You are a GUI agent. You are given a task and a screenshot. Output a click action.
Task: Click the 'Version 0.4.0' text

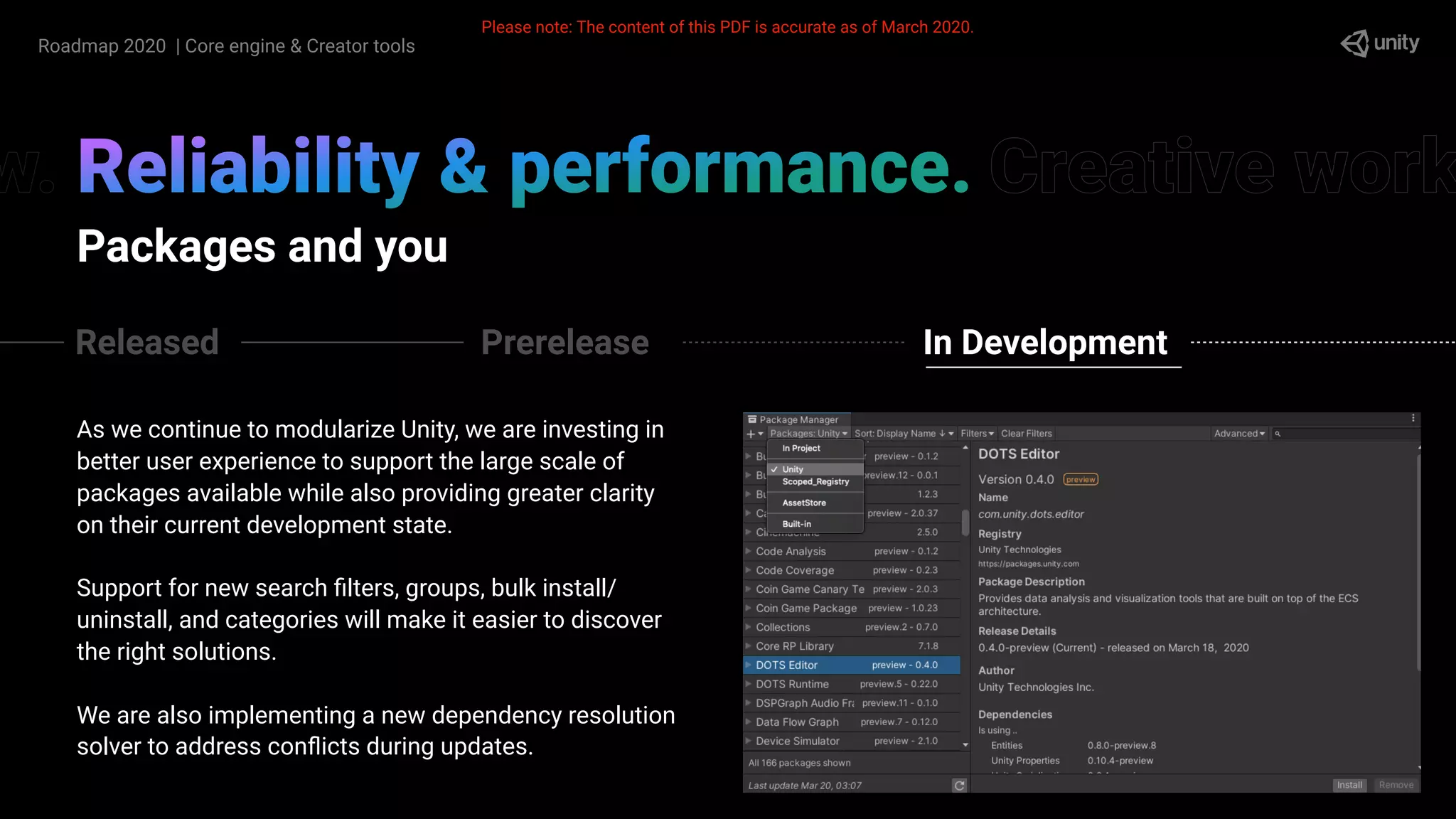coord(1016,480)
